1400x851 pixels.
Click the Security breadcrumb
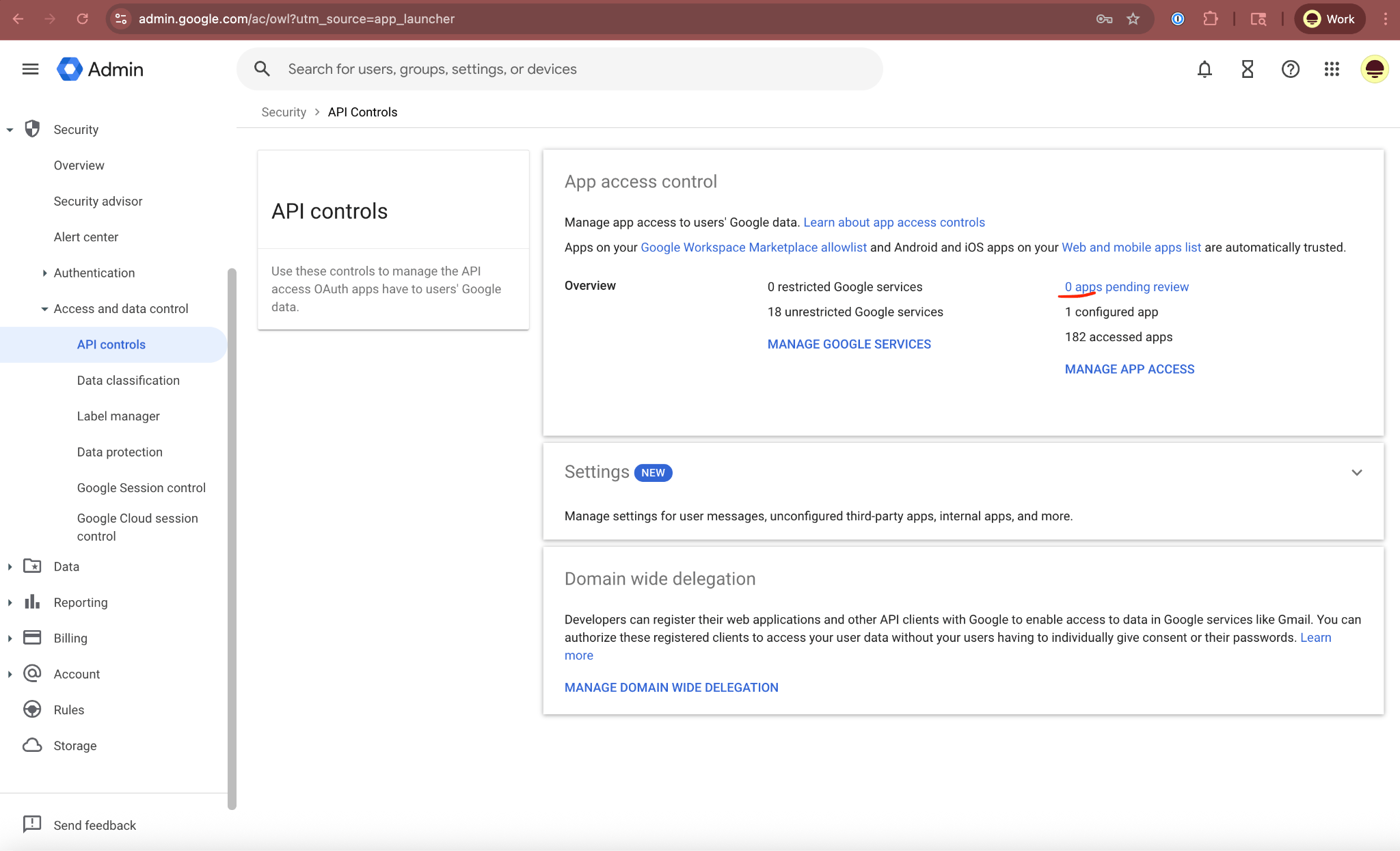(x=284, y=112)
